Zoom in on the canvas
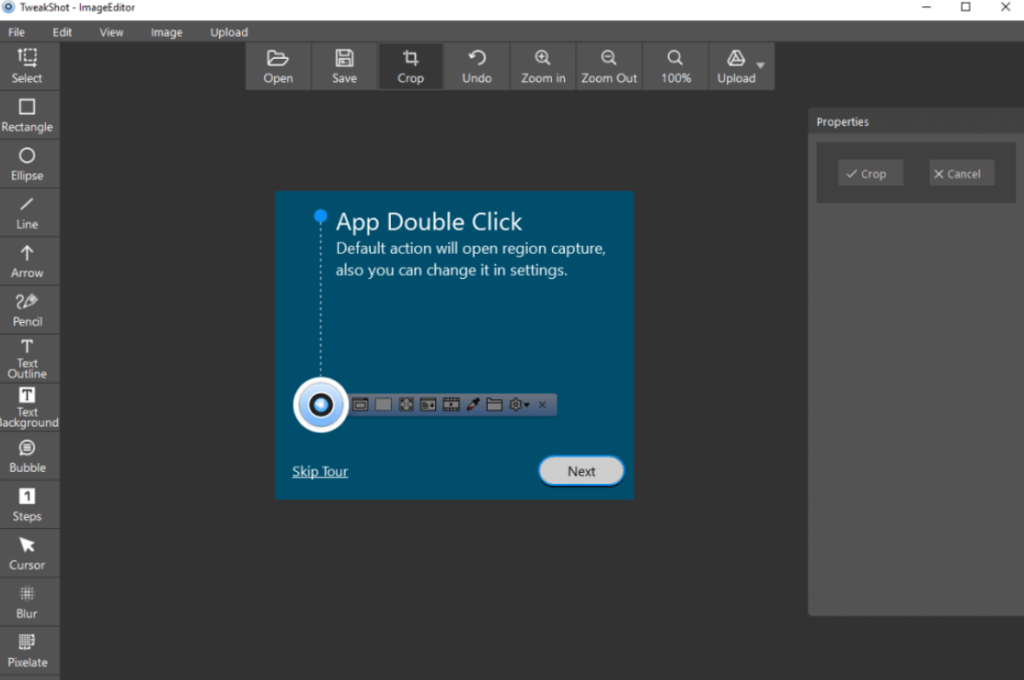The width and height of the screenshot is (1024, 680). pos(543,67)
